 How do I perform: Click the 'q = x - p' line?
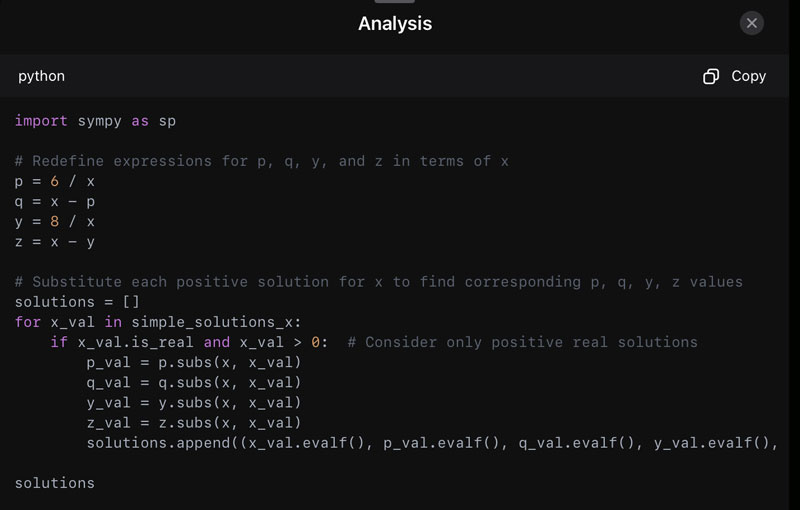pos(55,201)
